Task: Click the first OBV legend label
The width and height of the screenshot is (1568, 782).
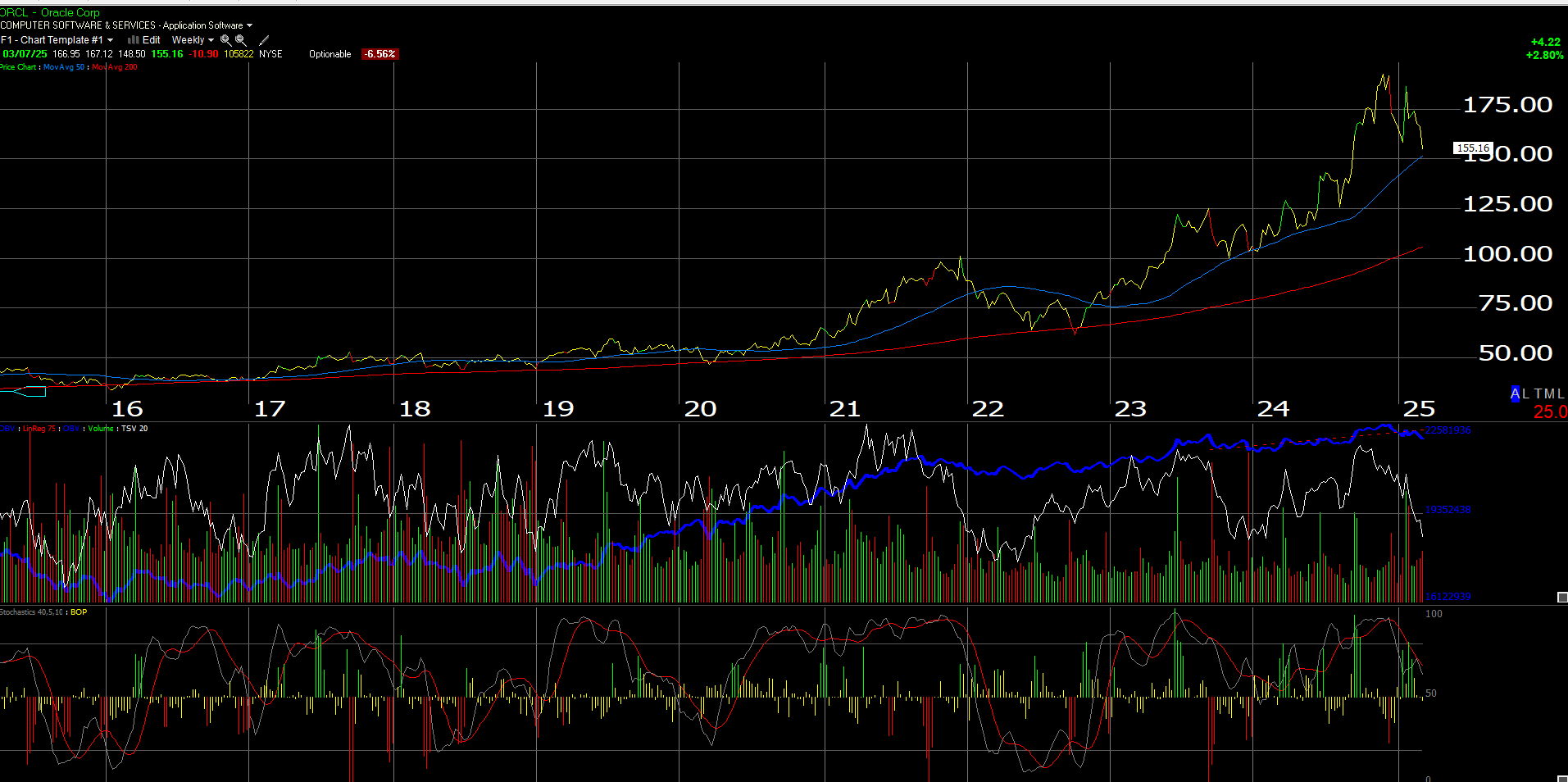Action: tap(7, 429)
